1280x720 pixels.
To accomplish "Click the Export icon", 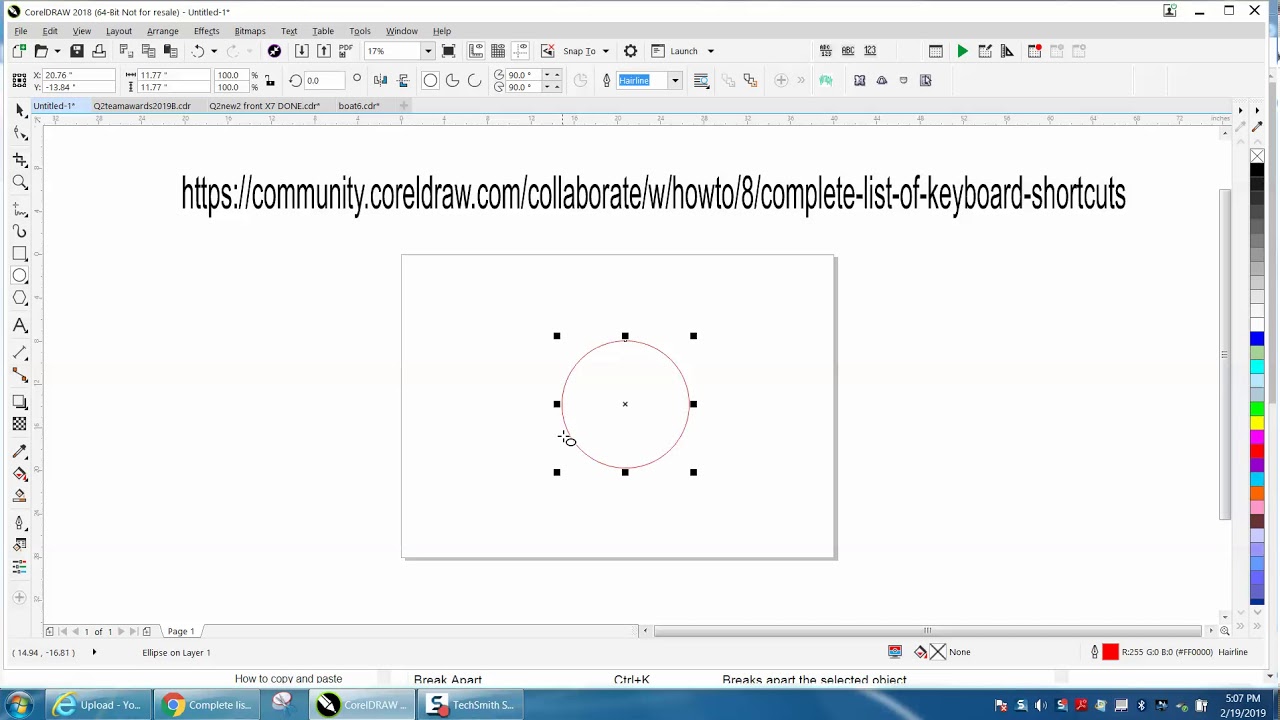I will pos(324,51).
